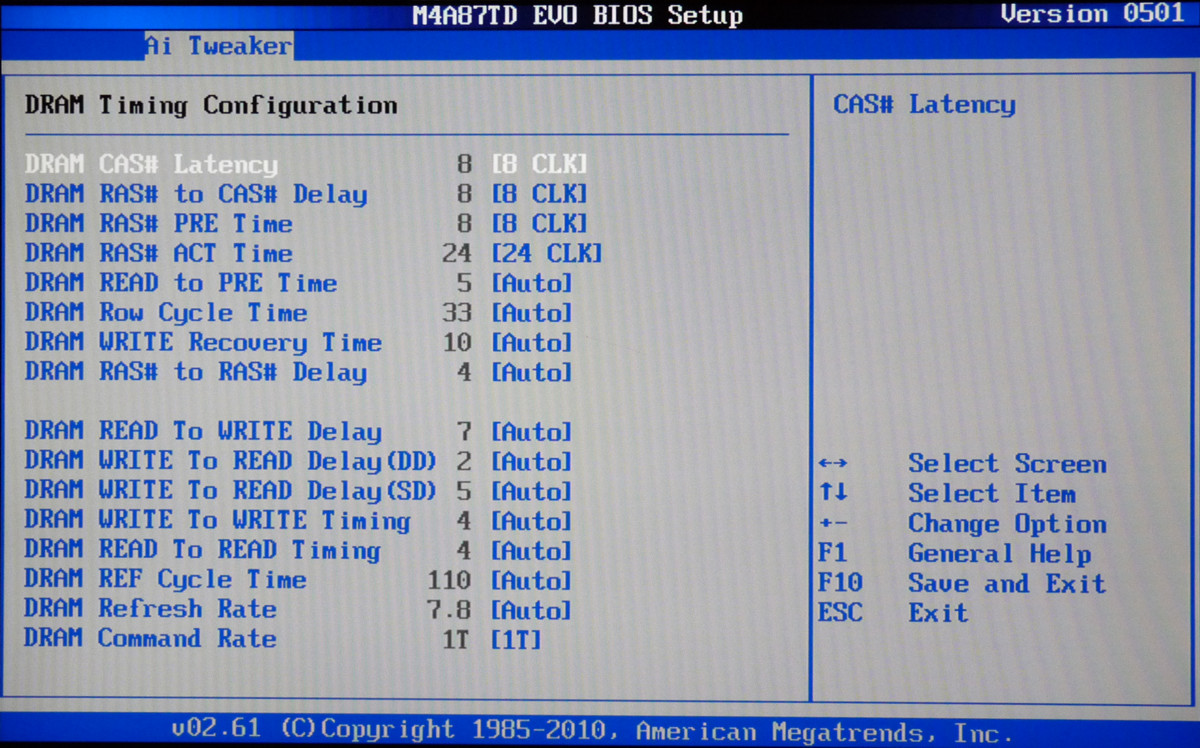Click the DRAM WRITE To READ Delay(DD) label
The image size is (1200, 748).
[x=231, y=461]
